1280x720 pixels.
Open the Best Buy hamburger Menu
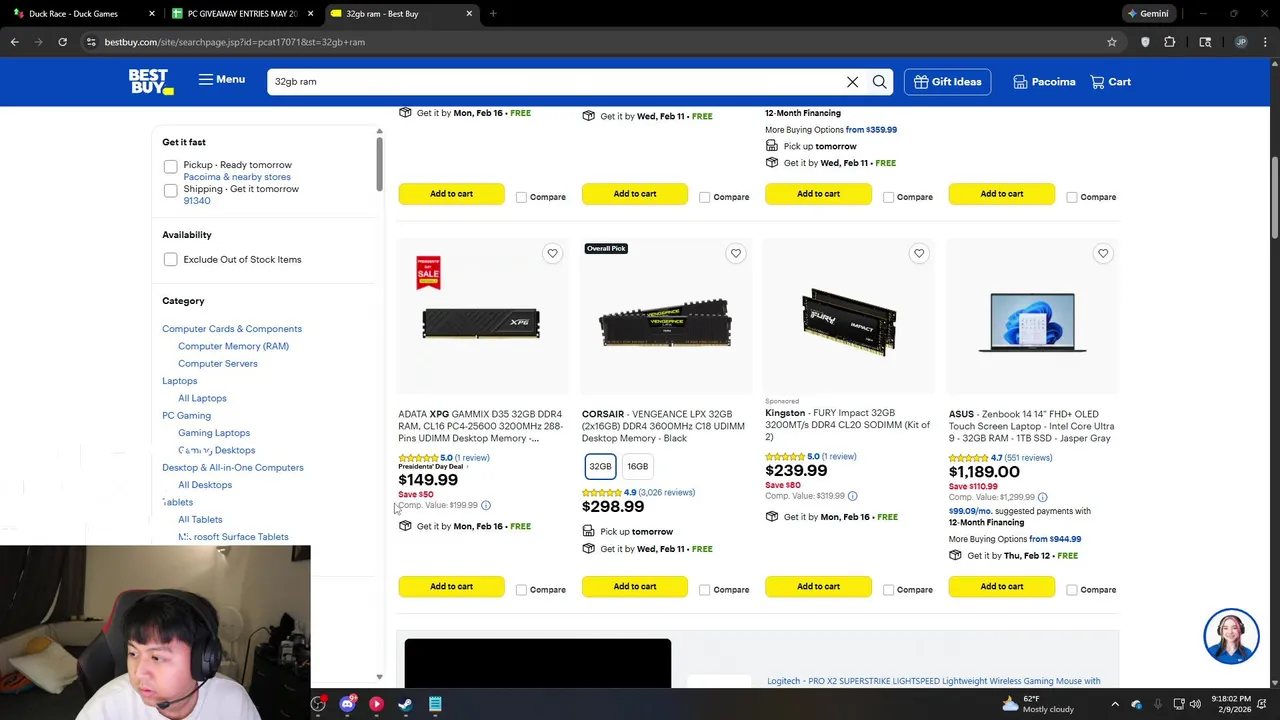pyautogui.click(x=221, y=79)
